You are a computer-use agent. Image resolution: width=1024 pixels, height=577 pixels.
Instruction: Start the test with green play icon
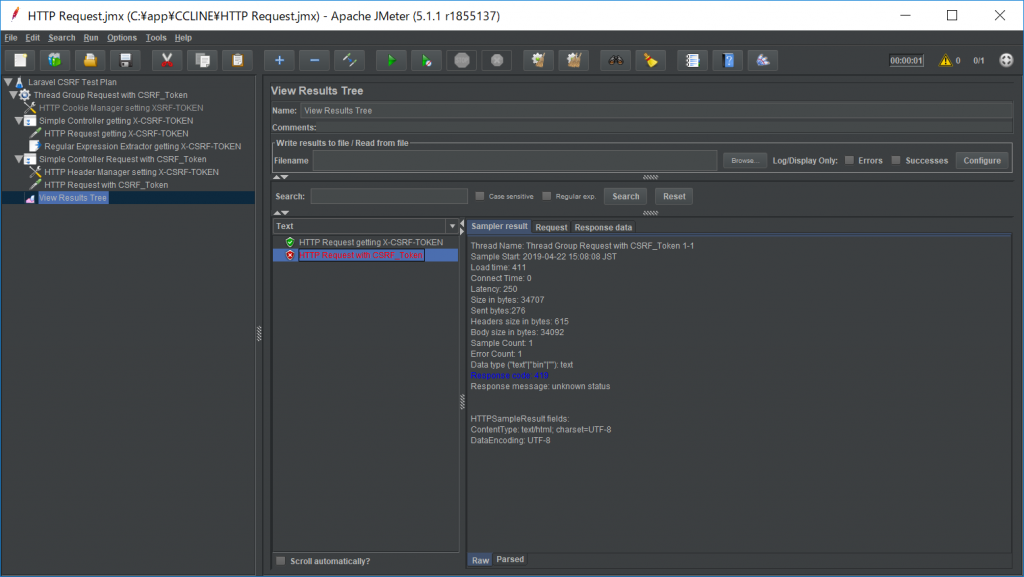(391, 61)
